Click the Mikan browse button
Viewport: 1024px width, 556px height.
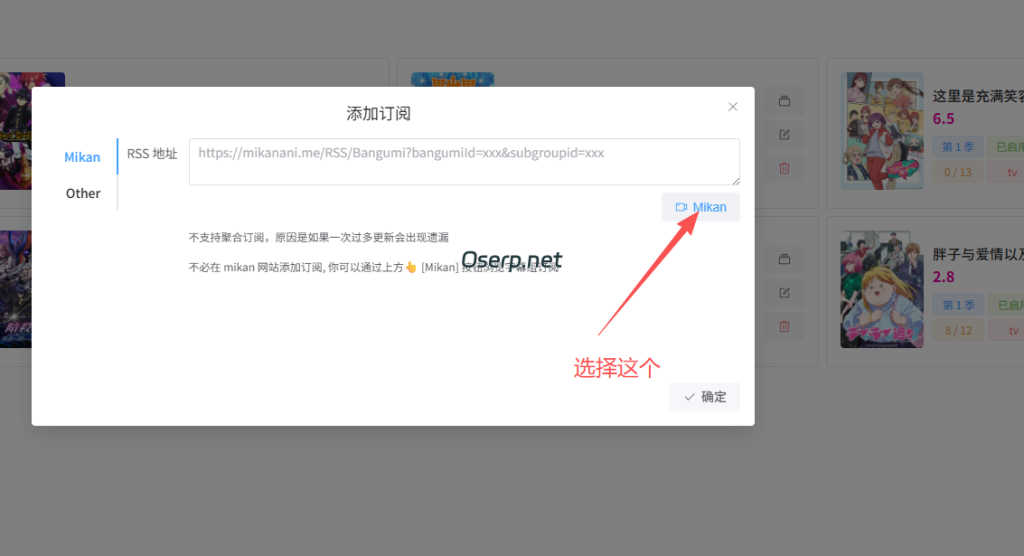coord(700,207)
